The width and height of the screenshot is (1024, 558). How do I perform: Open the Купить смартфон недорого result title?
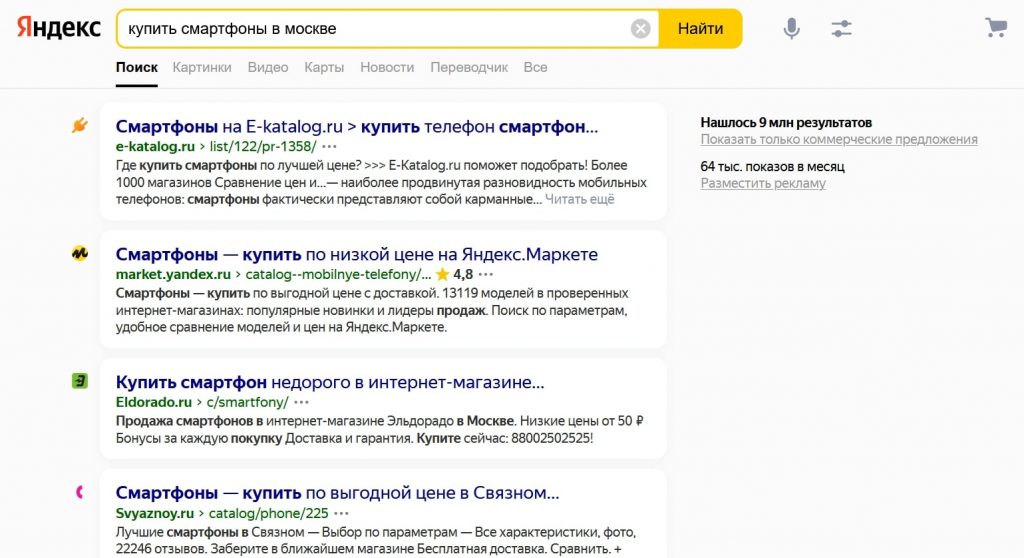point(330,382)
